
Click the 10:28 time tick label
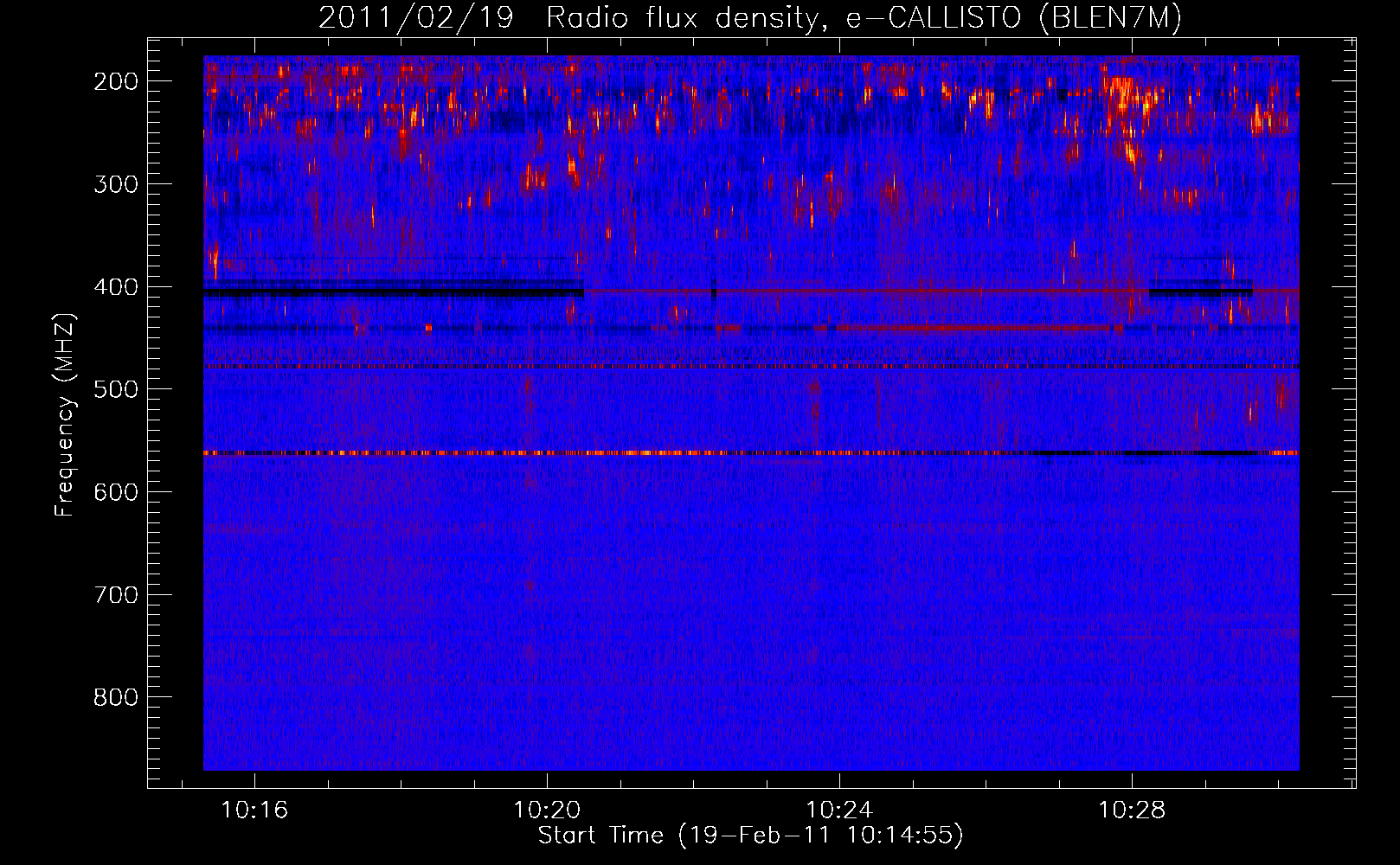tap(1132, 811)
